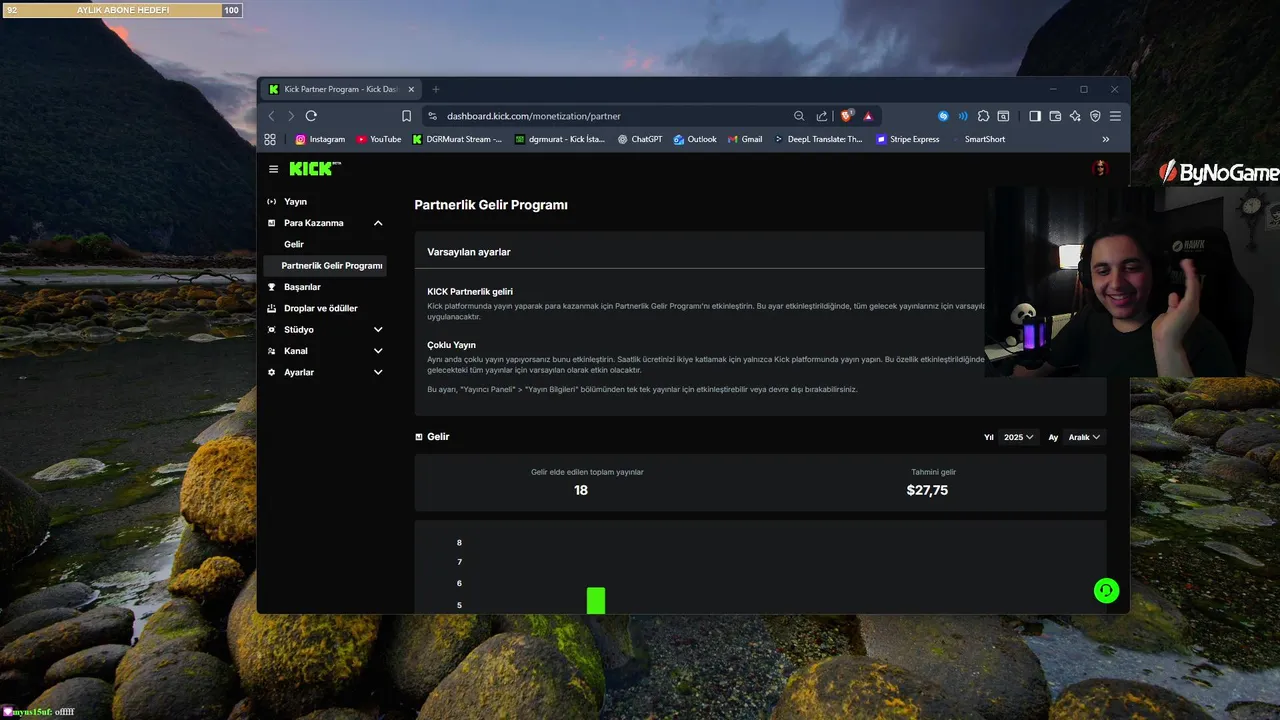The height and width of the screenshot is (720, 1280).
Task: Click the $27,75 estimated revenue value
Action: click(x=927, y=490)
